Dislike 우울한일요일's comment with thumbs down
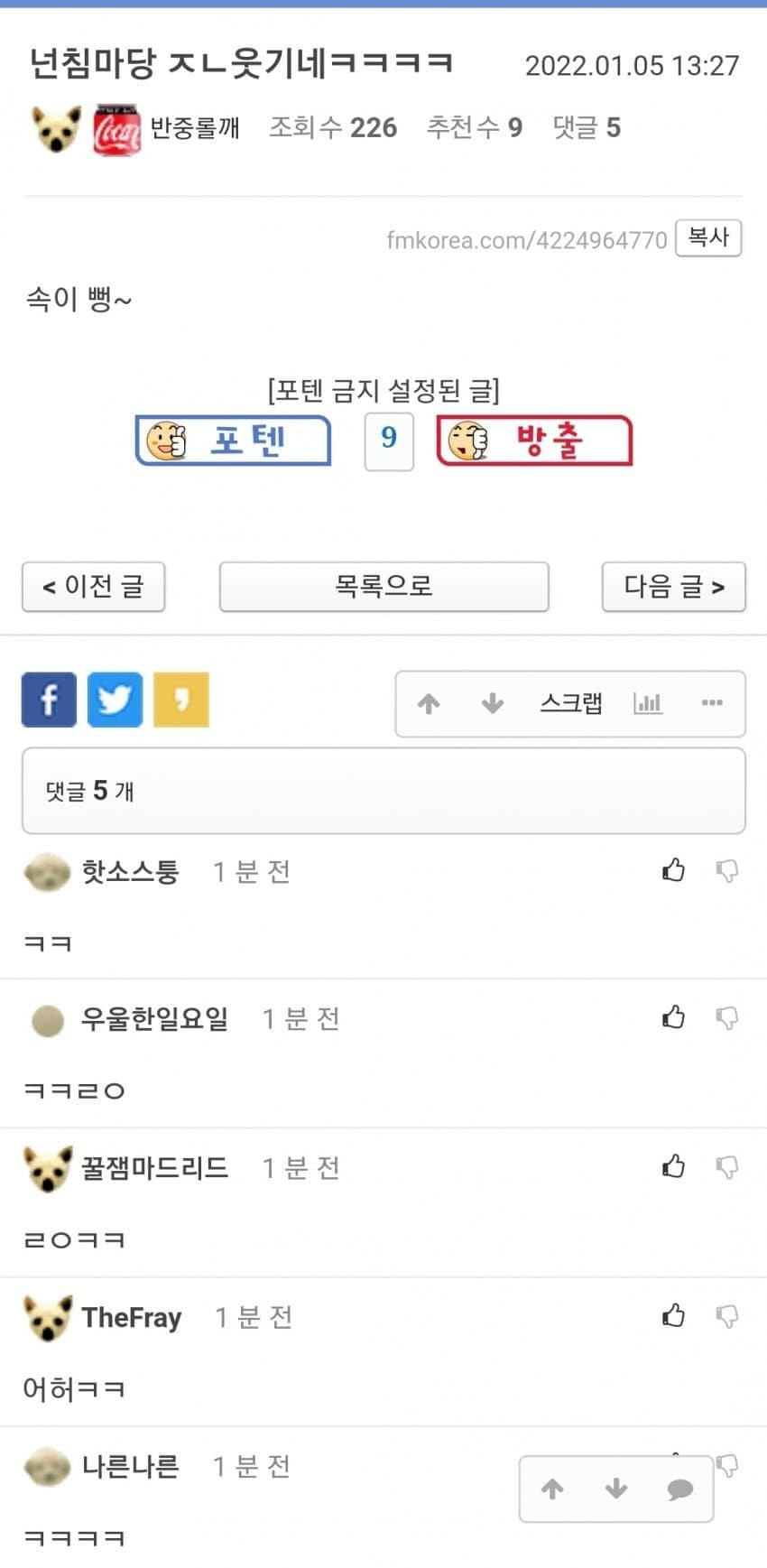Image resolution: width=767 pixels, height=1568 pixels. tap(726, 1019)
